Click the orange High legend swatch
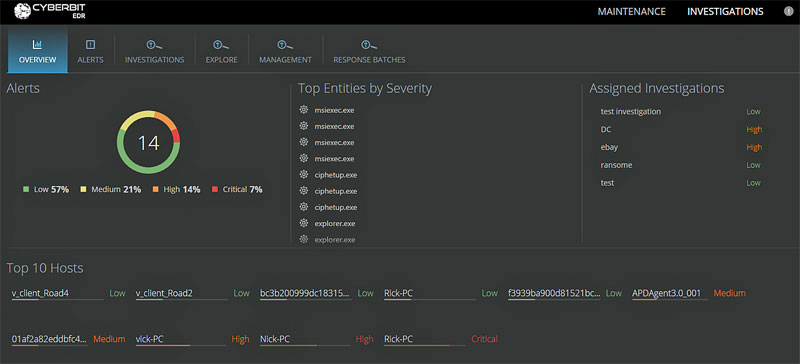800x364 pixels. (x=156, y=189)
